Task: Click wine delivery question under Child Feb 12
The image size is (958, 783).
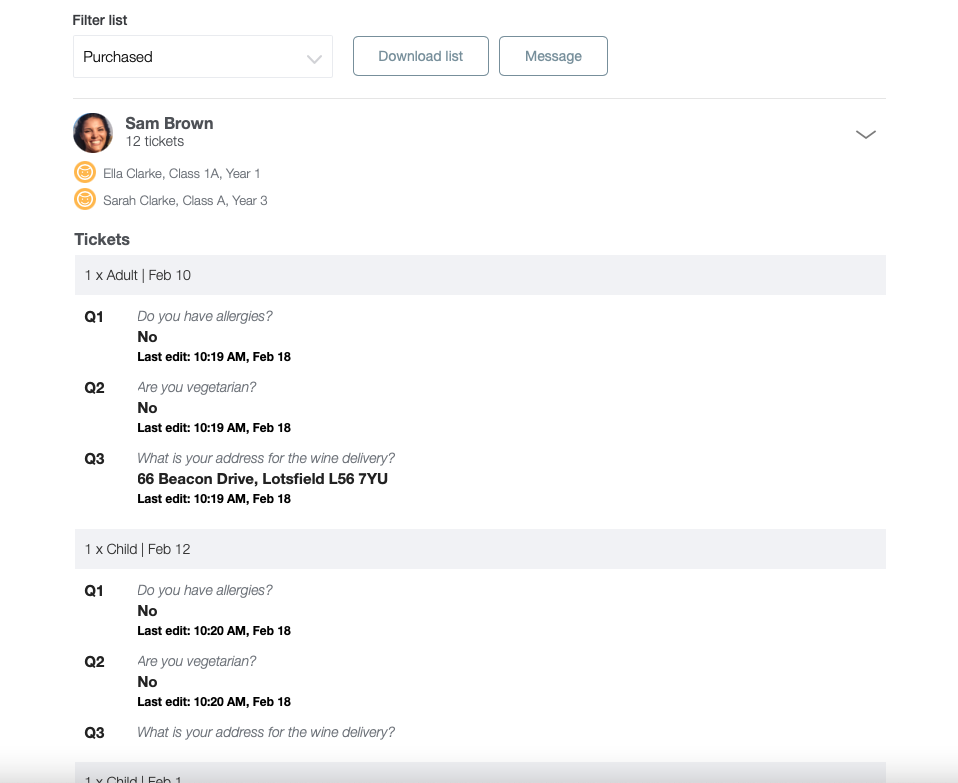Action: [266, 732]
